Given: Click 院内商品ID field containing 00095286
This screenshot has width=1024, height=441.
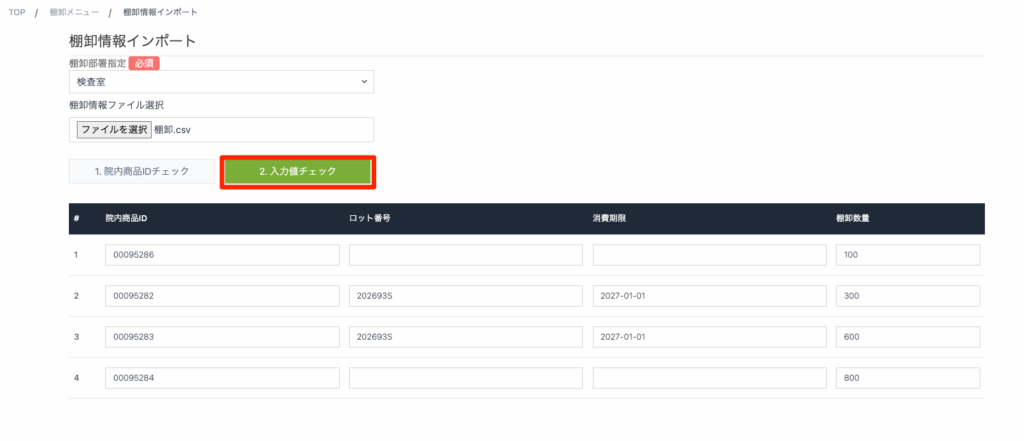Looking at the screenshot, I should [222, 255].
